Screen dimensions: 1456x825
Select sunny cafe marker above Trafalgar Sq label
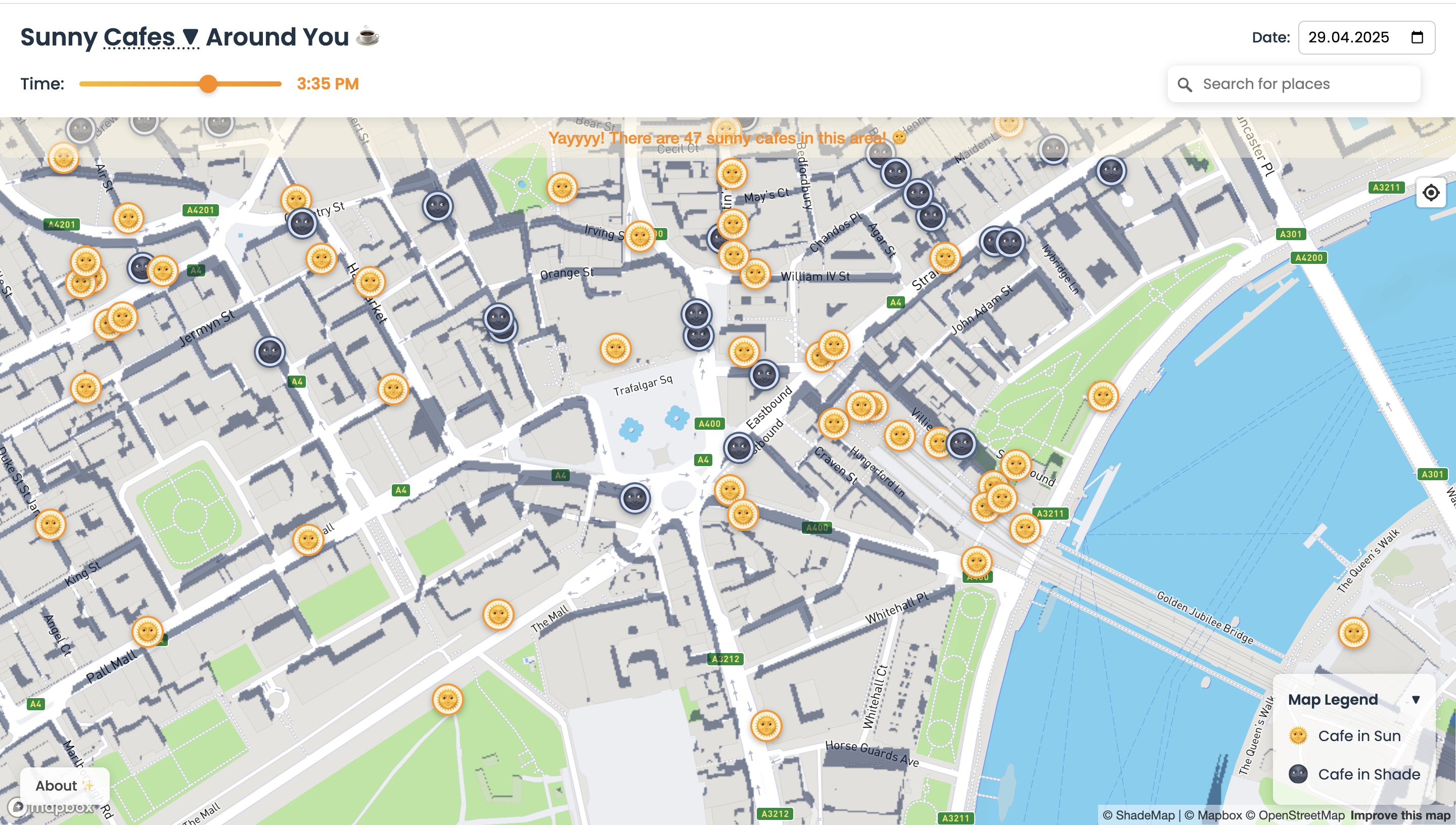(x=616, y=348)
